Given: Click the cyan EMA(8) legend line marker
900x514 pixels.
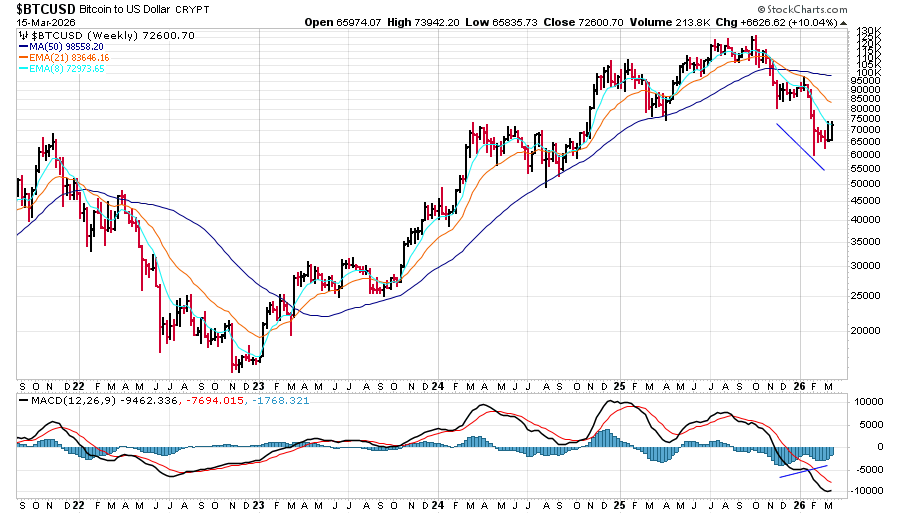Looking at the screenshot, I should tap(24, 68).
